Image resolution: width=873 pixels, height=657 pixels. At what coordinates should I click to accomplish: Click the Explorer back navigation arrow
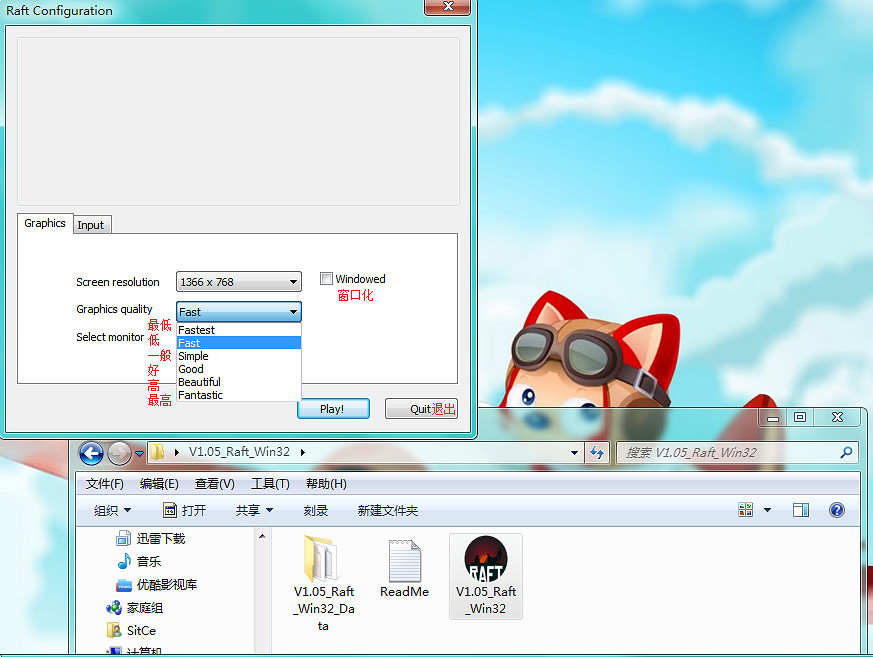tap(91, 452)
